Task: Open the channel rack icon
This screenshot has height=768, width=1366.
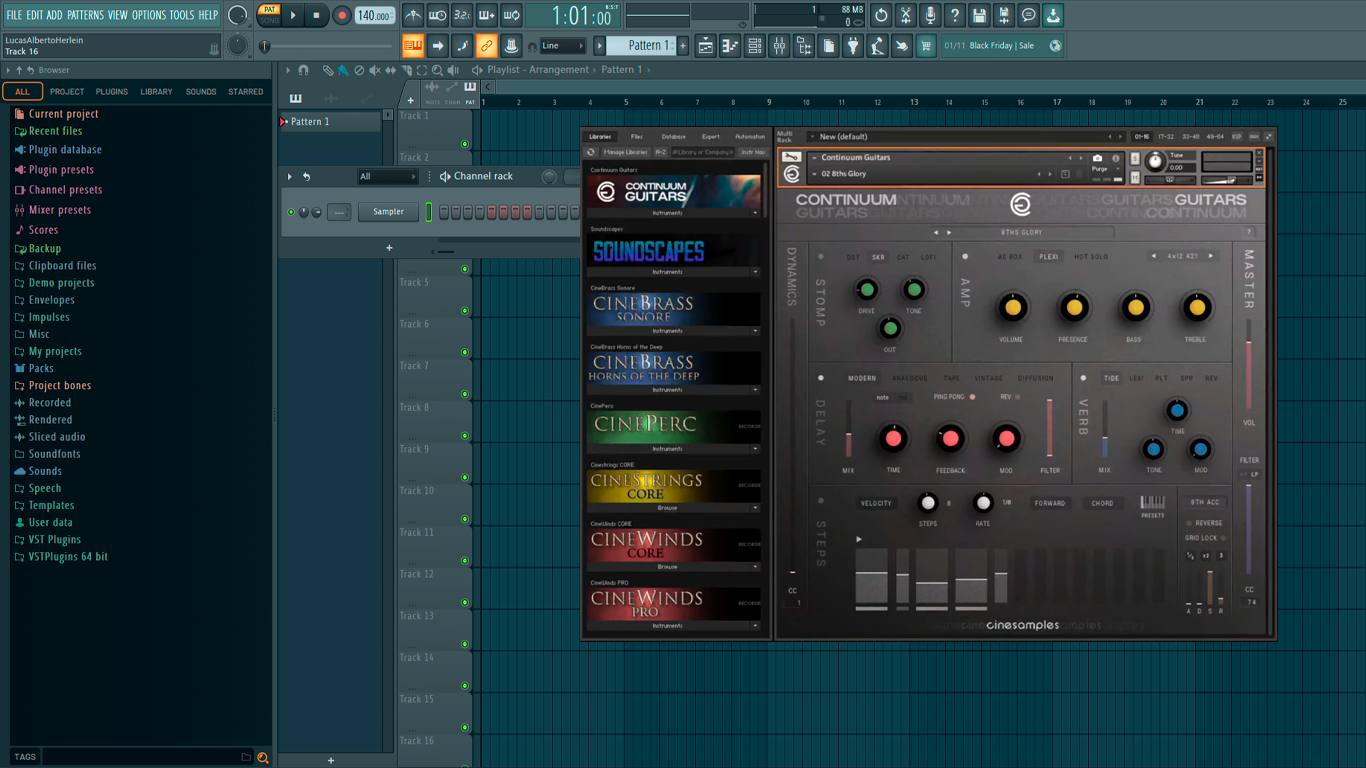Action: (755, 46)
